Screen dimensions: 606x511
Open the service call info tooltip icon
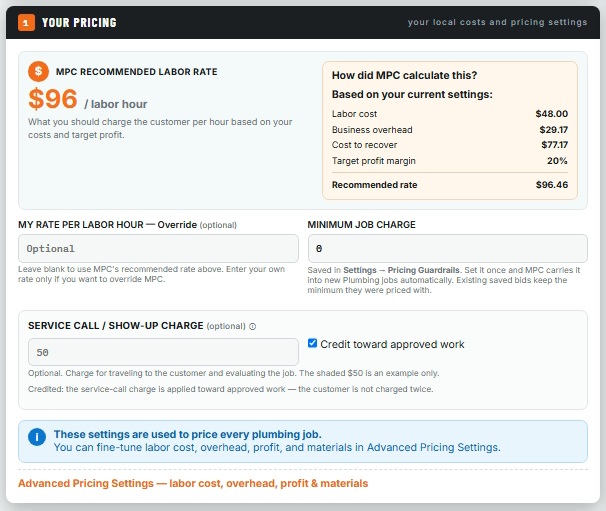click(252, 327)
